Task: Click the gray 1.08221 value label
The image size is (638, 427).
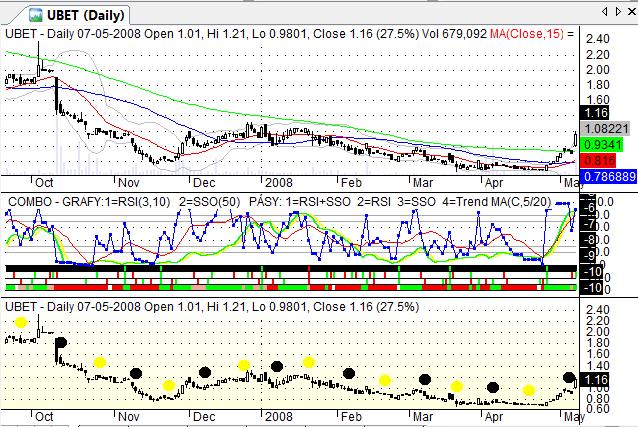Action: click(606, 129)
